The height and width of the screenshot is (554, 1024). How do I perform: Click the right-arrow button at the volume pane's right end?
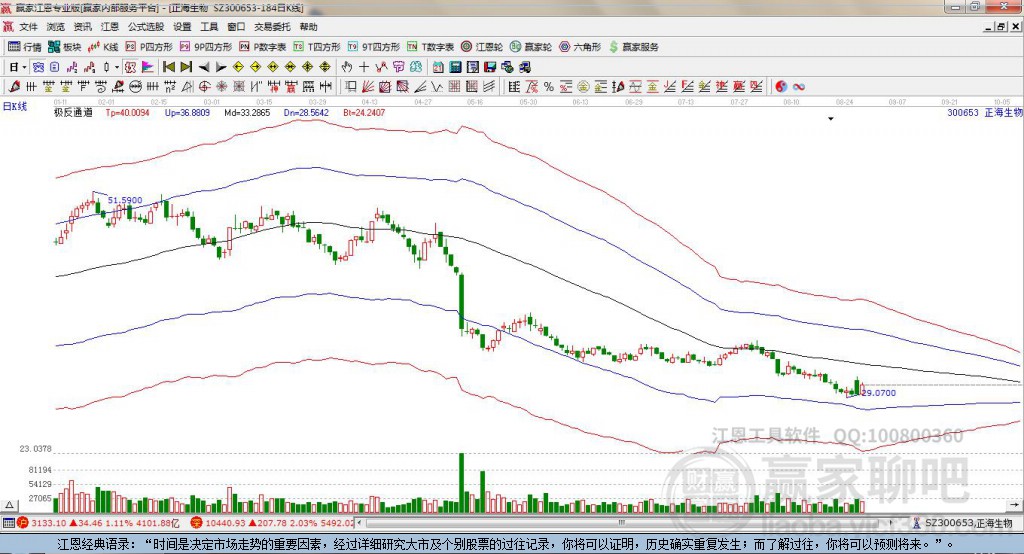[x=1014, y=505]
